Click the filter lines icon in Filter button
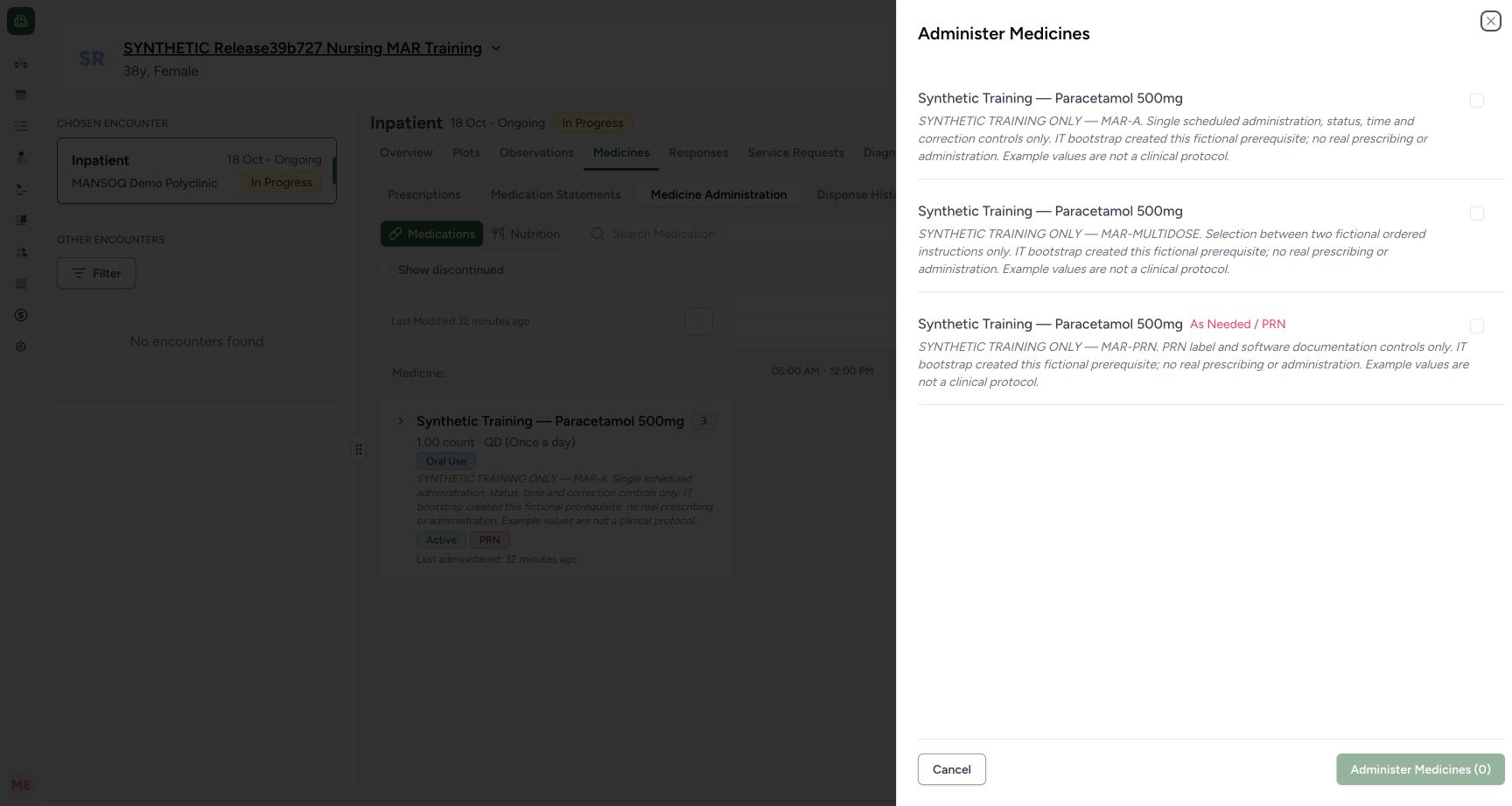 (x=79, y=273)
